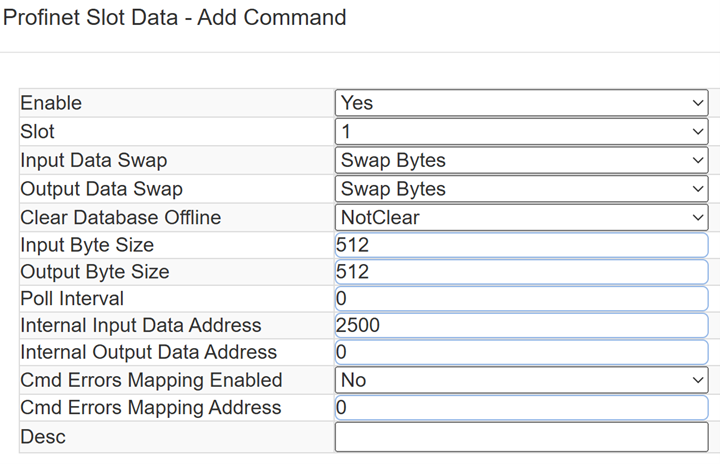Screen dimensions: 720x464
Task: Click the Input Byte Size field
Action: tap(522, 245)
